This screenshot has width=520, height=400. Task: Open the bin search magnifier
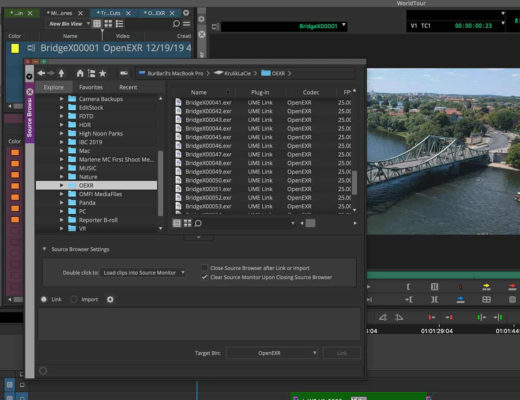pyautogui.click(x=176, y=24)
